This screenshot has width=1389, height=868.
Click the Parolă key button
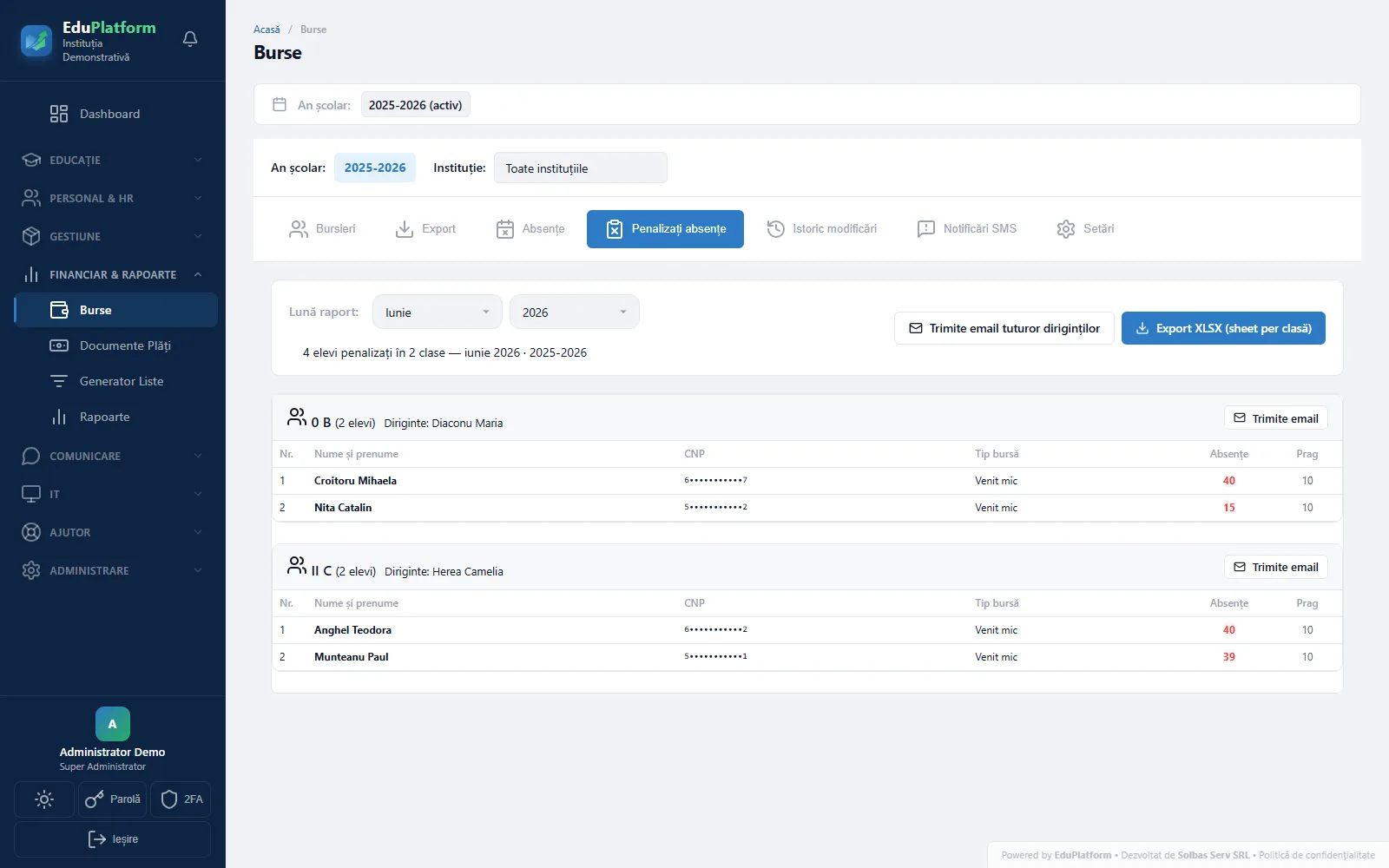tap(113, 799)
